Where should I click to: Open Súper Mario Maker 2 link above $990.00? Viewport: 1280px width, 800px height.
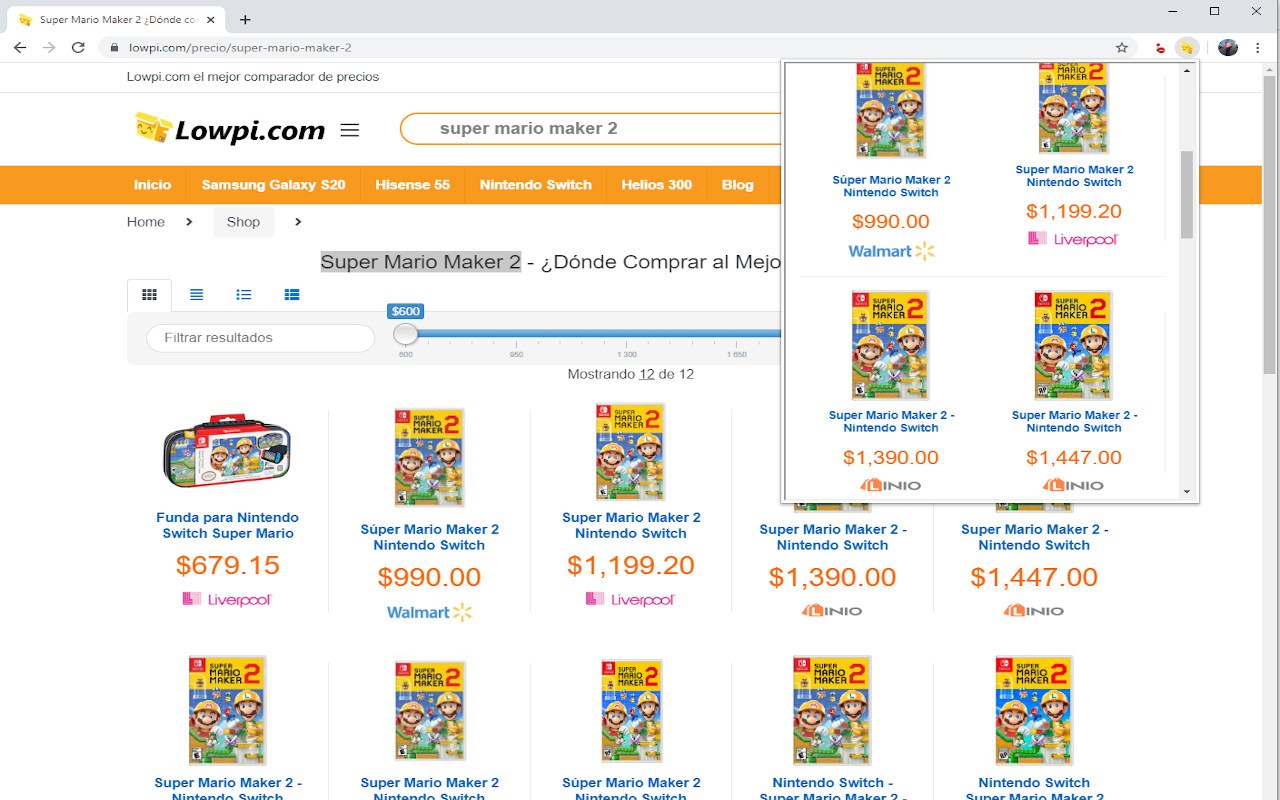click(429, 537)
